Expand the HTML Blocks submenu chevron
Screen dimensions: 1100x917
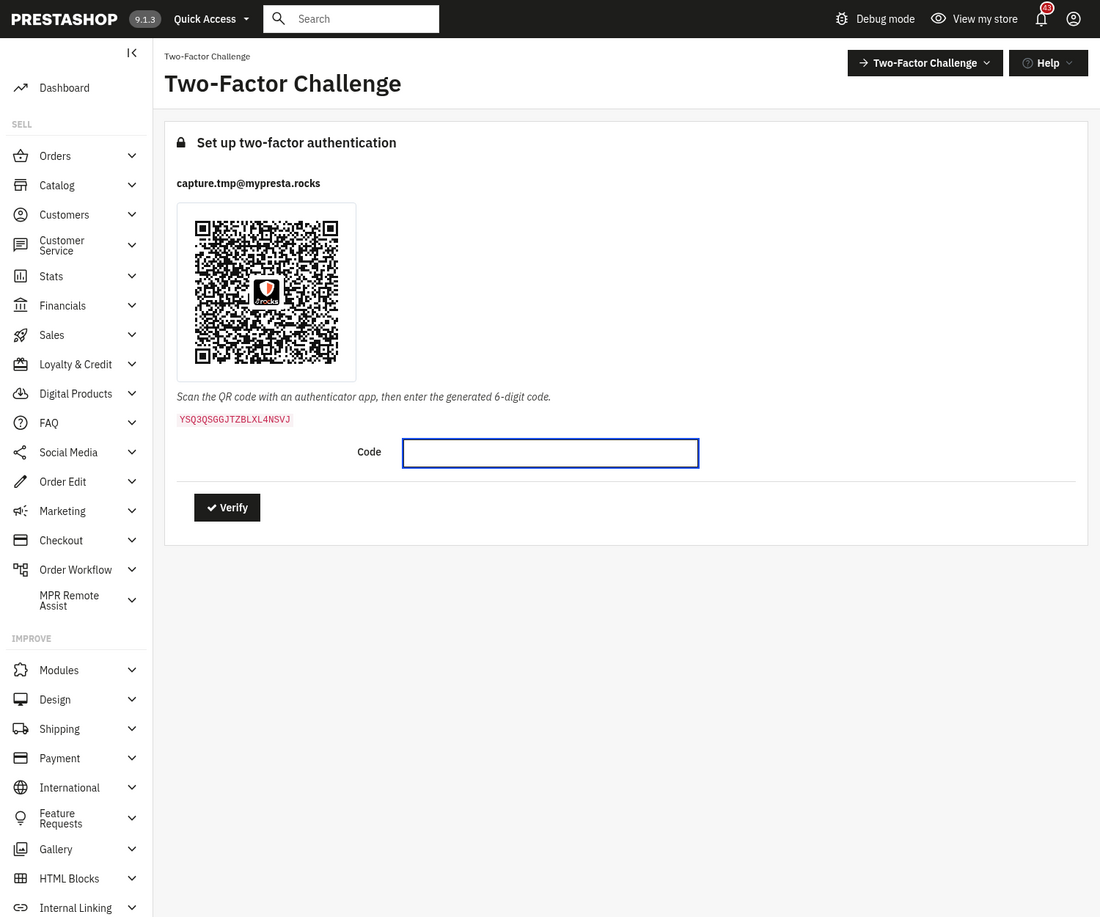pyautogui.click(x=132, y=878)
